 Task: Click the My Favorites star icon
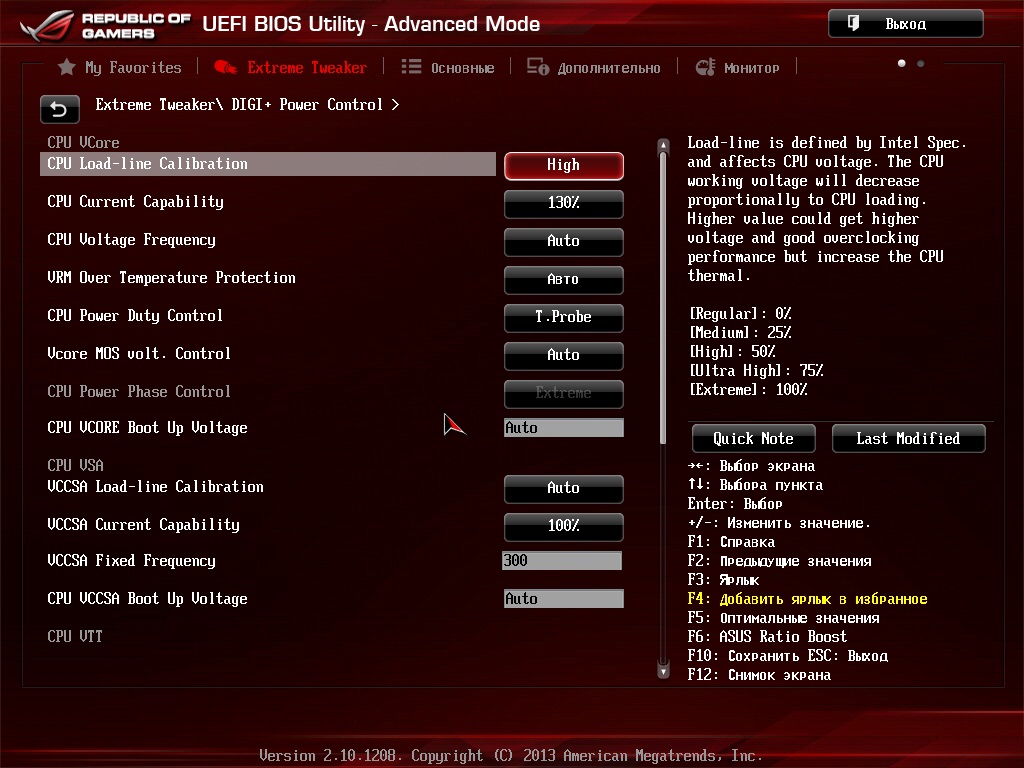(x=67, y=67)
